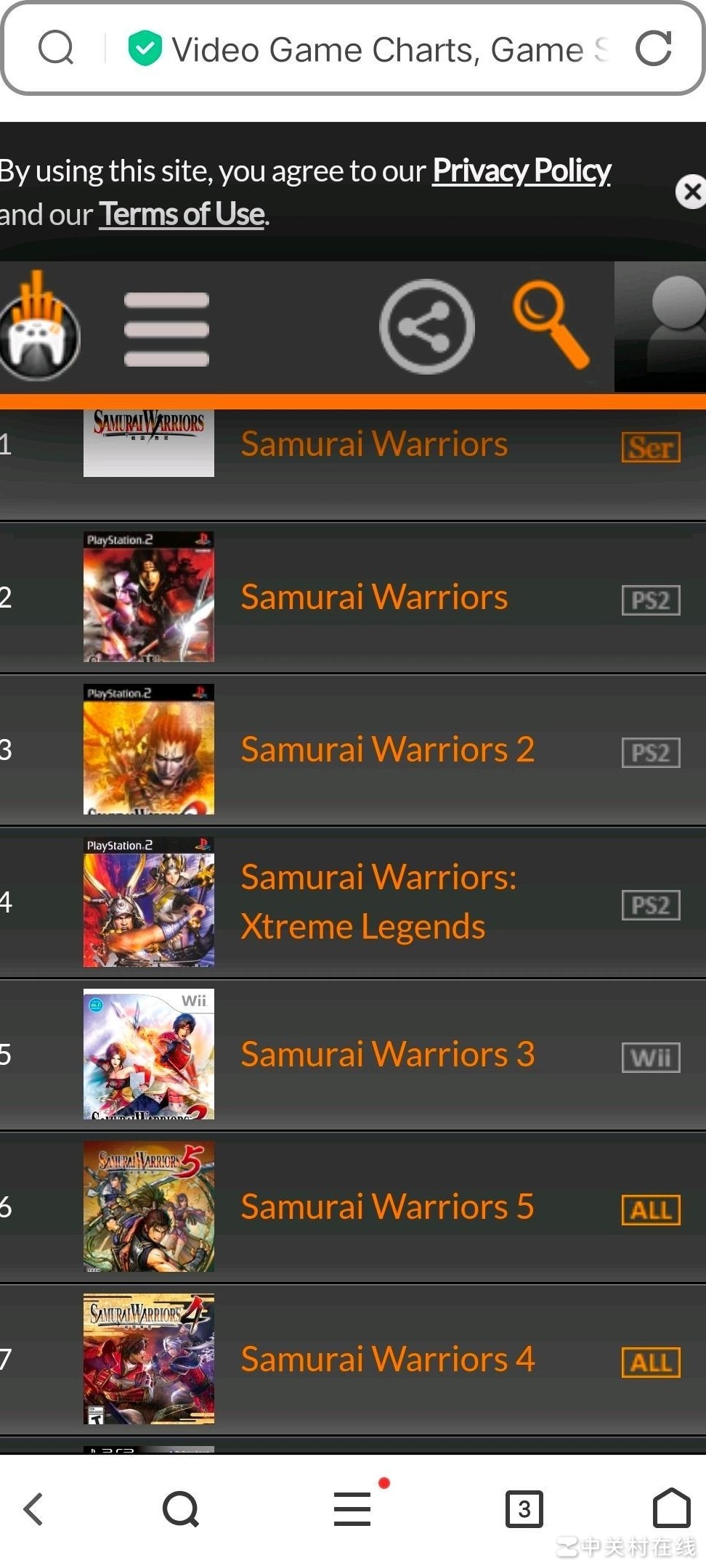
Task: Open the hamburger navigation menu
Action: pos(166,329)
